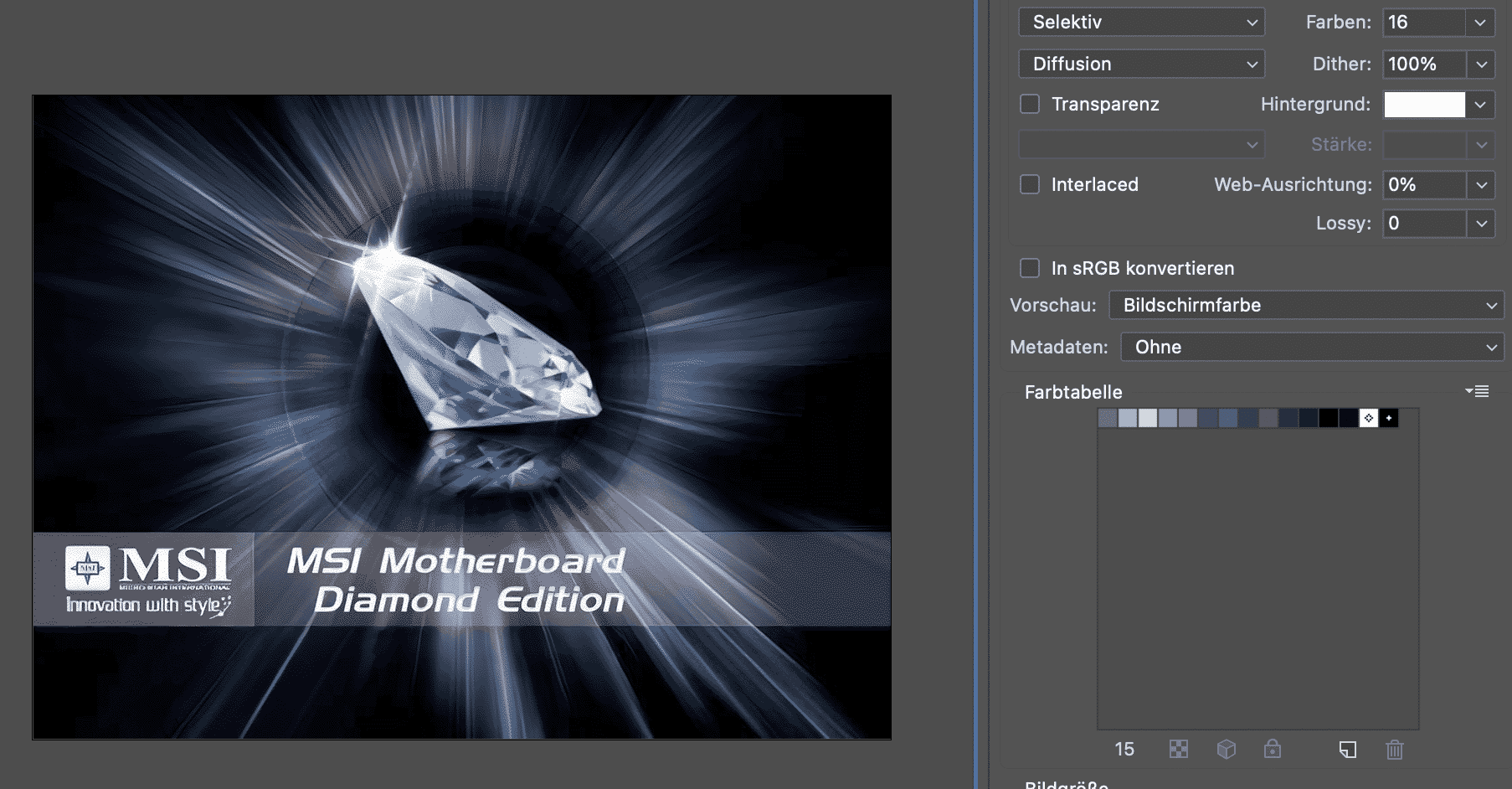This screenshot has width=1512, height=789.
Task: Click the web-safe shift cube icon
Action: [x=1226, y=749]
